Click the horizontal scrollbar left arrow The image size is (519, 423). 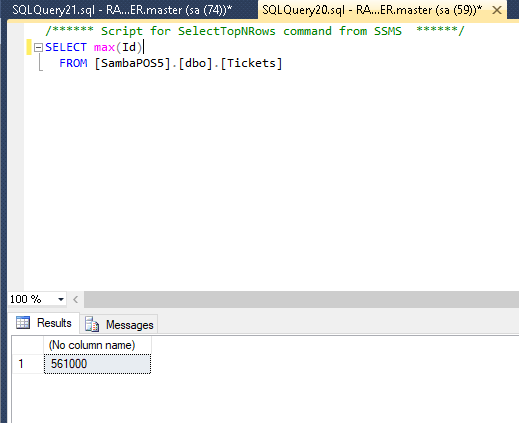tap(76, 299)
